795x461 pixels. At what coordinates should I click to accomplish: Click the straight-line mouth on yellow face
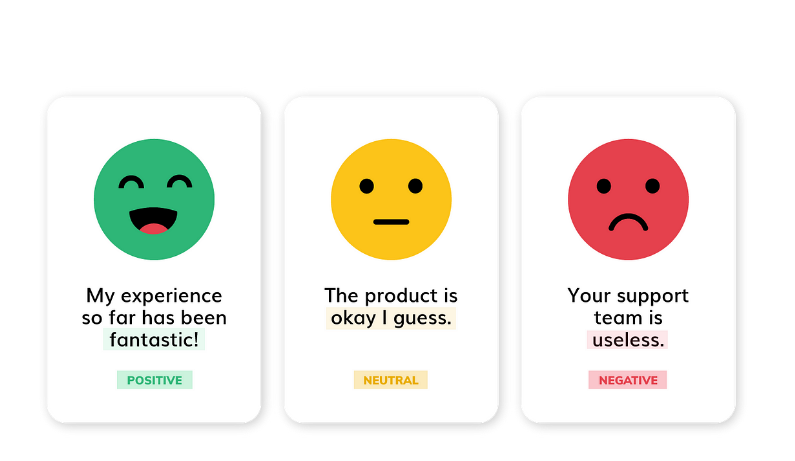(391, 221)
